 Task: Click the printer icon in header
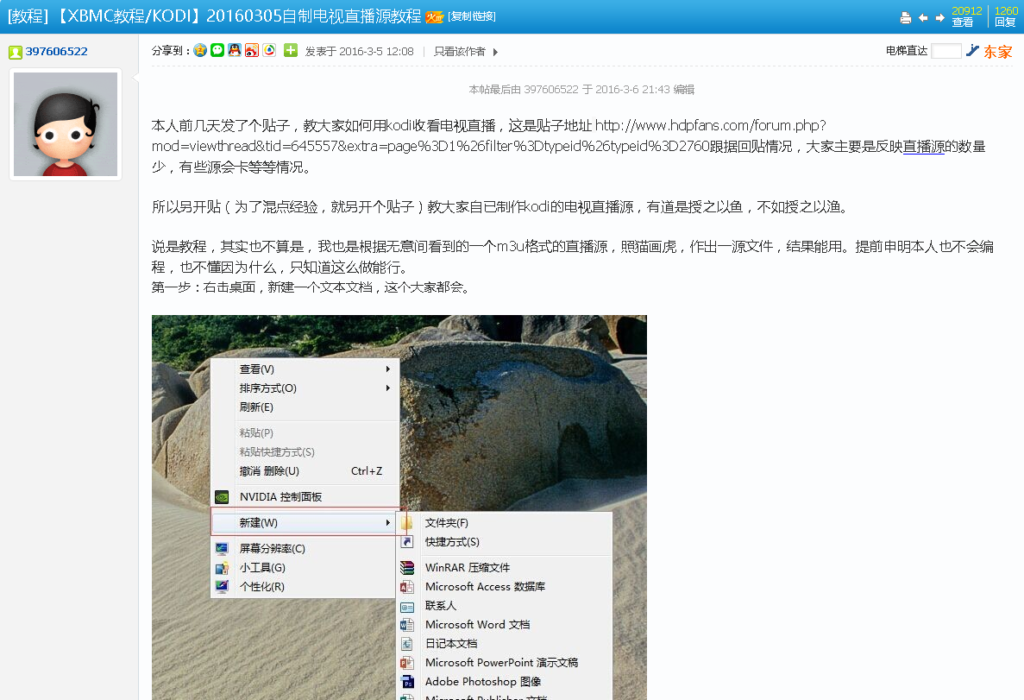(905, 17)
